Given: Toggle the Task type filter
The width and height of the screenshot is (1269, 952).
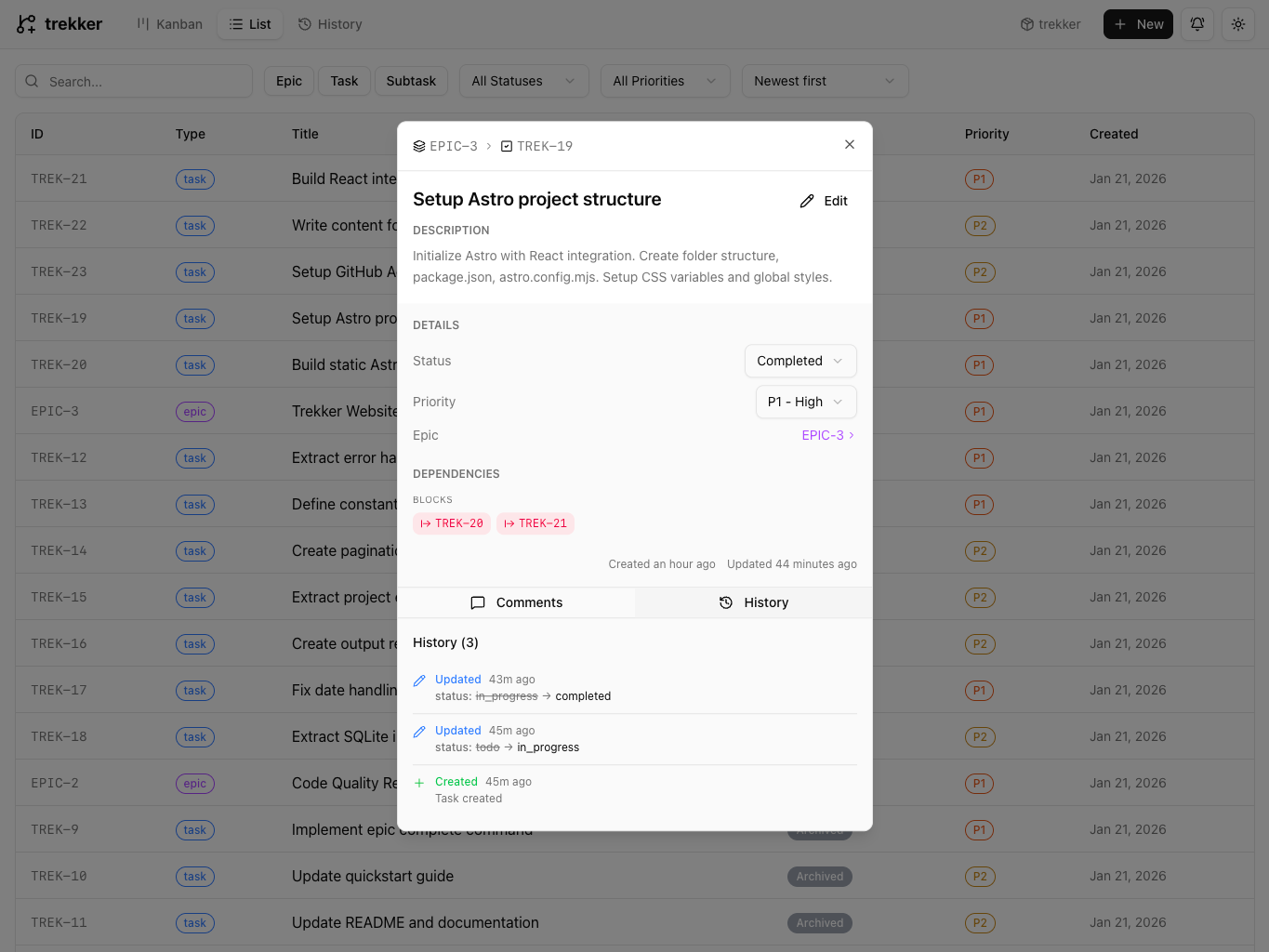Looking at the screenshot, I should click(x=344, y=81).
